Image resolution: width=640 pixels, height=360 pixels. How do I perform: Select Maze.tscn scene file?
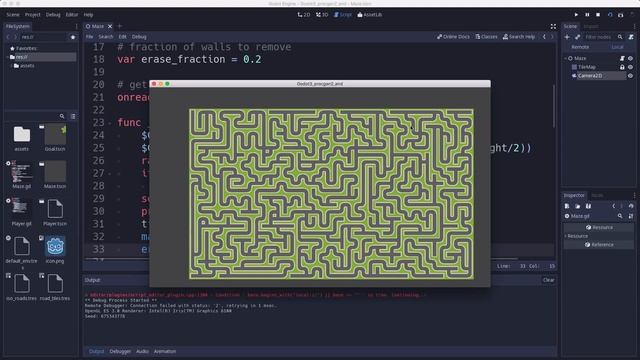55,175
